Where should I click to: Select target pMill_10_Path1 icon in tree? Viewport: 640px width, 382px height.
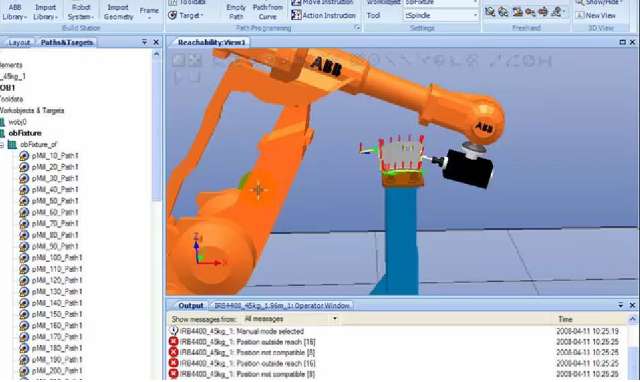pos(24,155)
